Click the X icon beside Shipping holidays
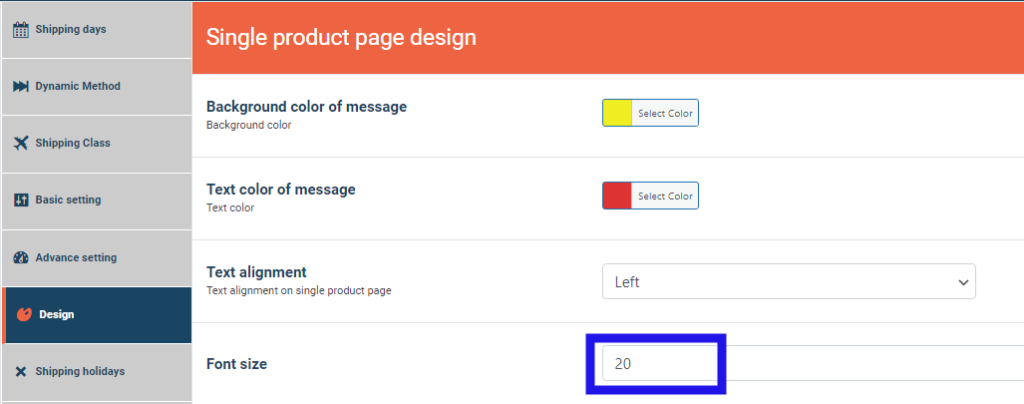This screenshot has width=1024, height=404. pos(20,372)
